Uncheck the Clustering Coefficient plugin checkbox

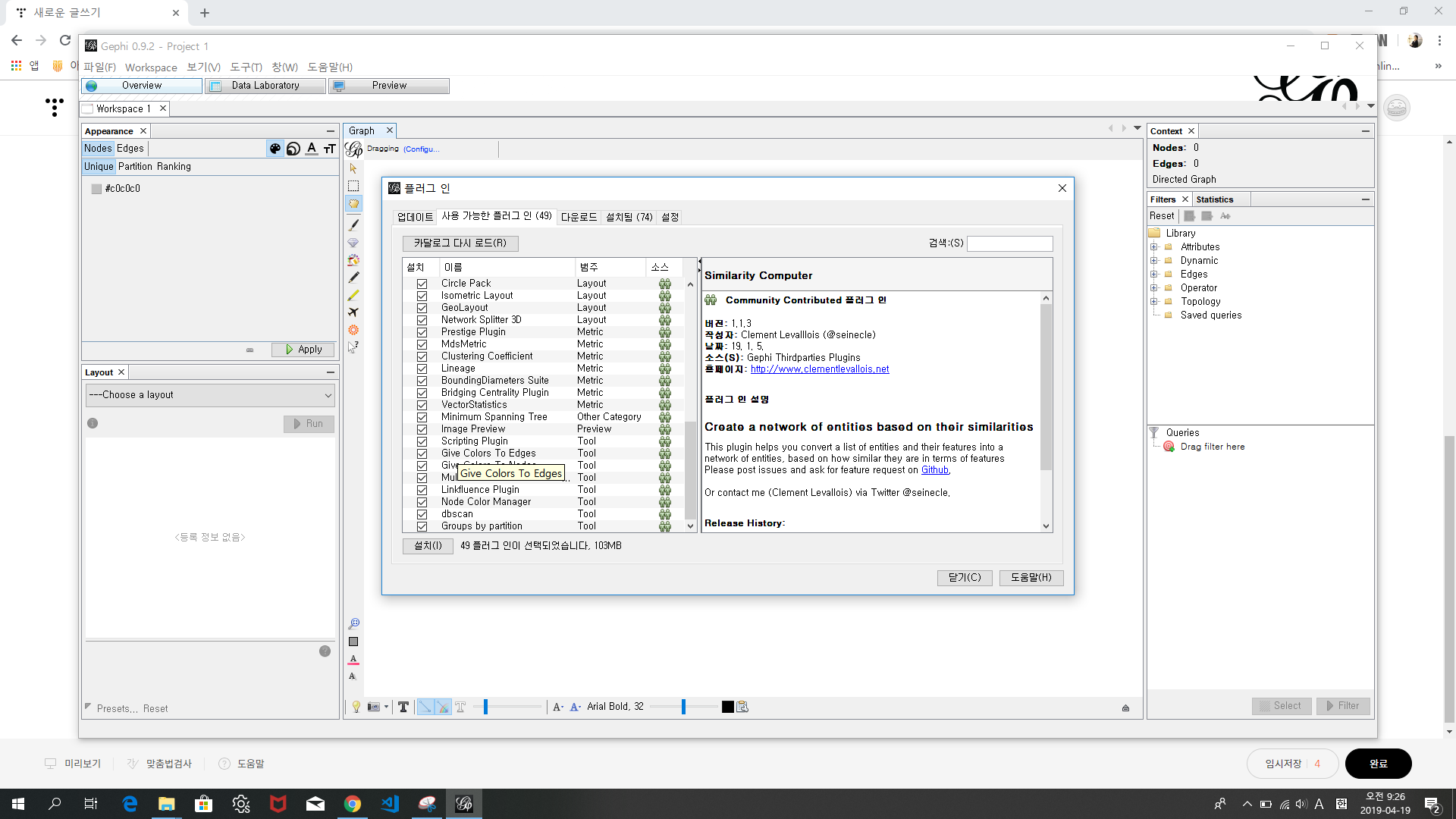coord(422,356)
